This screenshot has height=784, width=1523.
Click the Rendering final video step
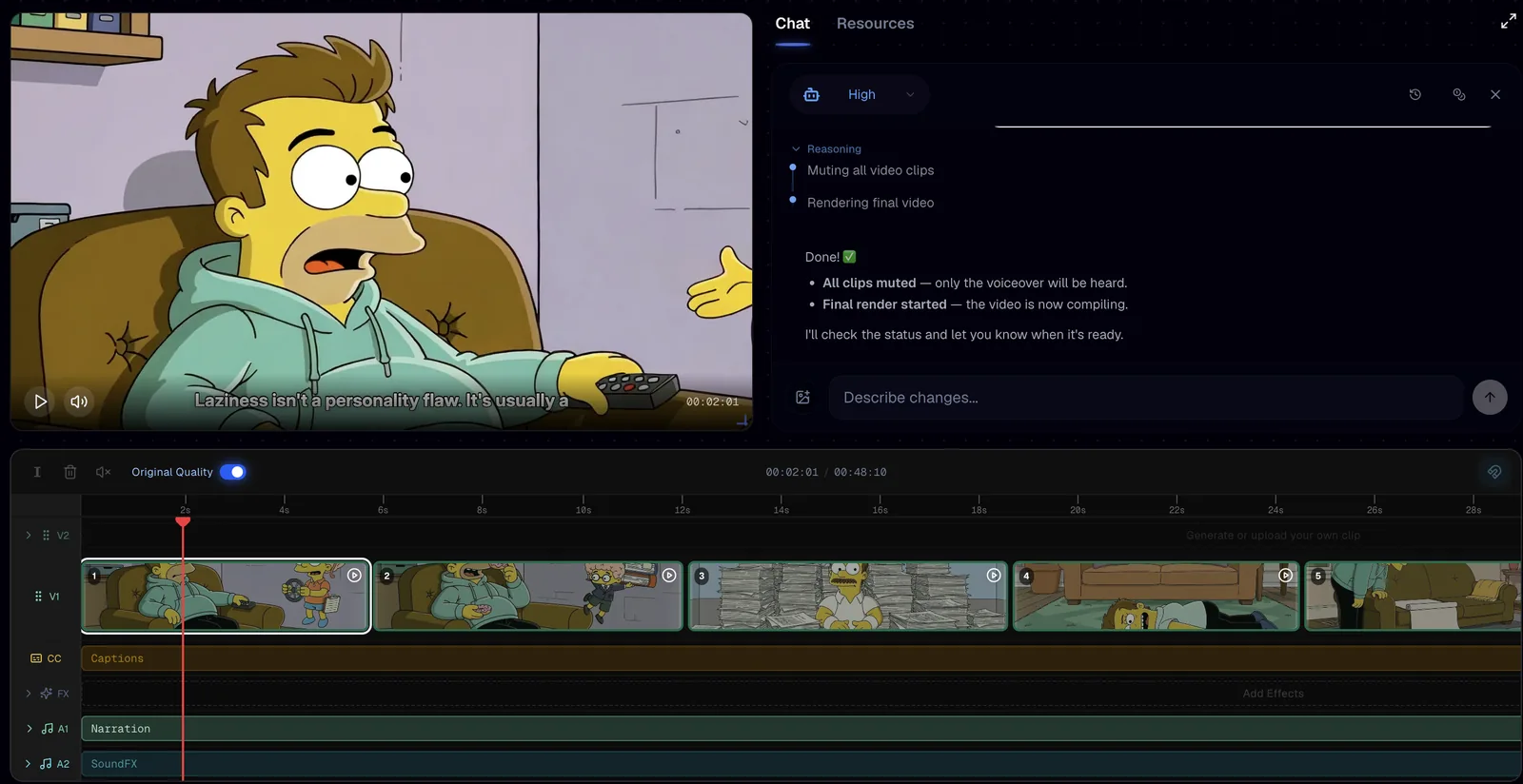[x=870, y=203]
